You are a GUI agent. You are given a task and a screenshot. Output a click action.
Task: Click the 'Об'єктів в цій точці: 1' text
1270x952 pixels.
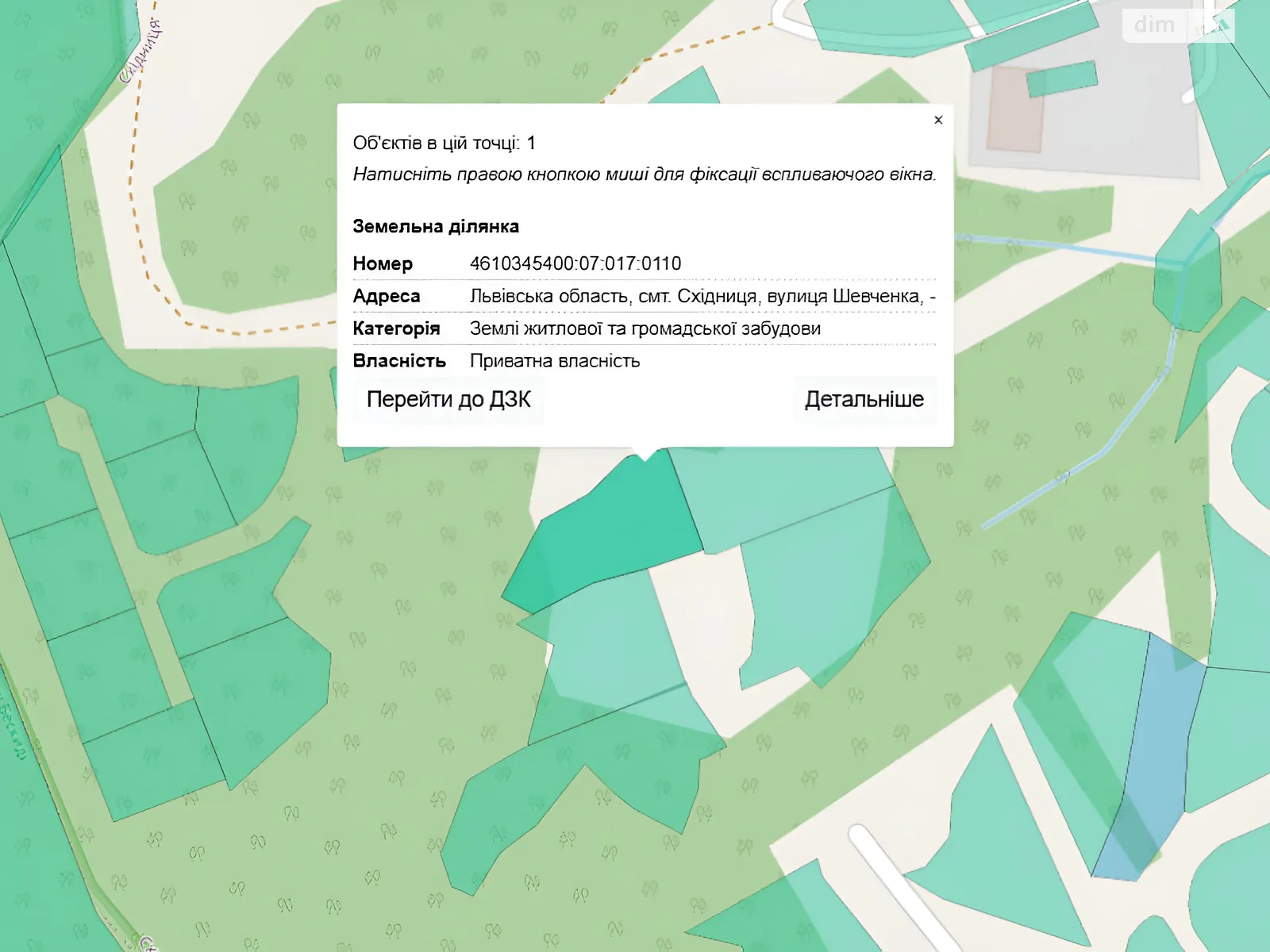tap(444, 143)
